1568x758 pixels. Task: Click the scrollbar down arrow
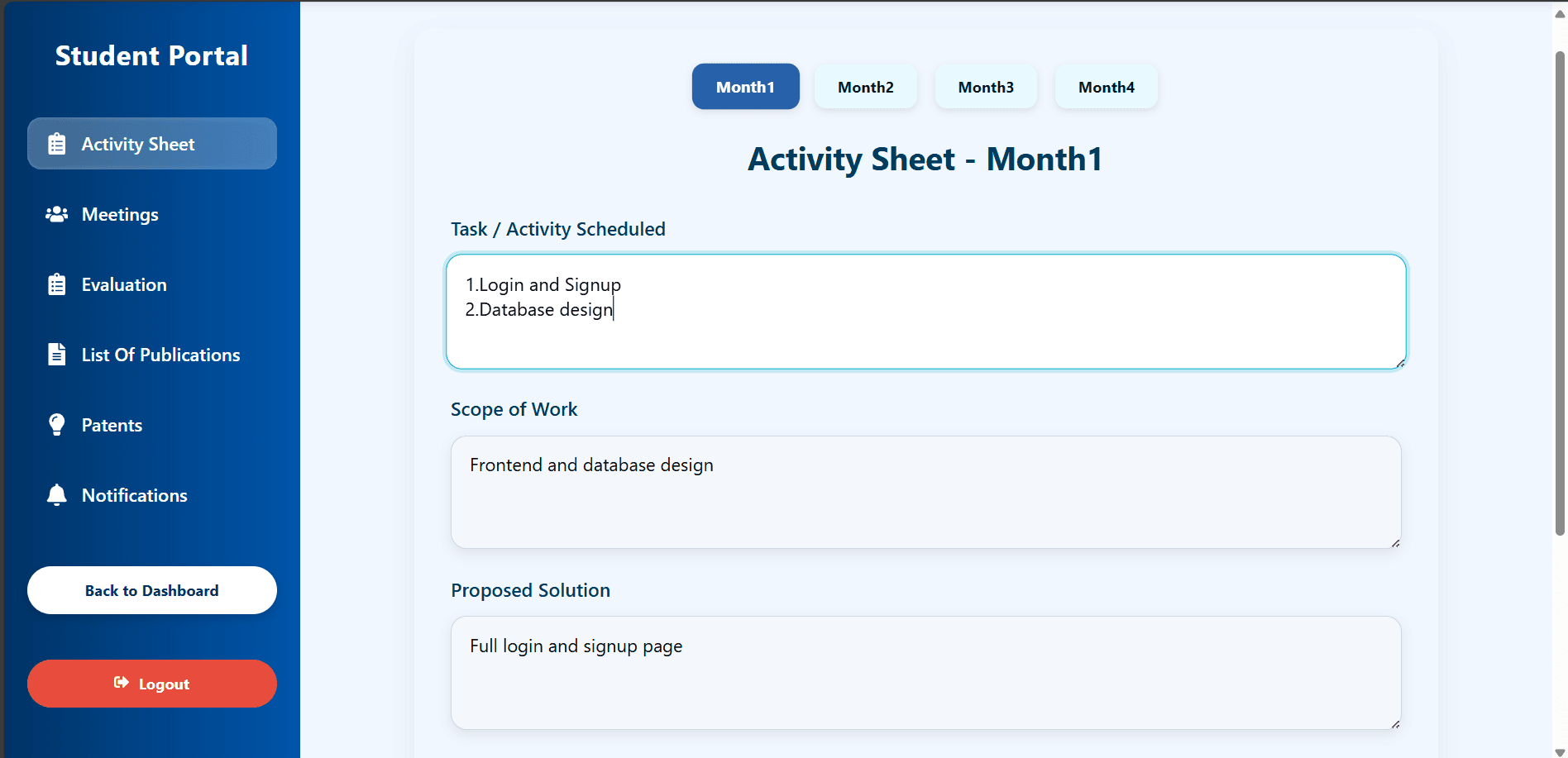pyautogui.click(x=1560, y=751)
